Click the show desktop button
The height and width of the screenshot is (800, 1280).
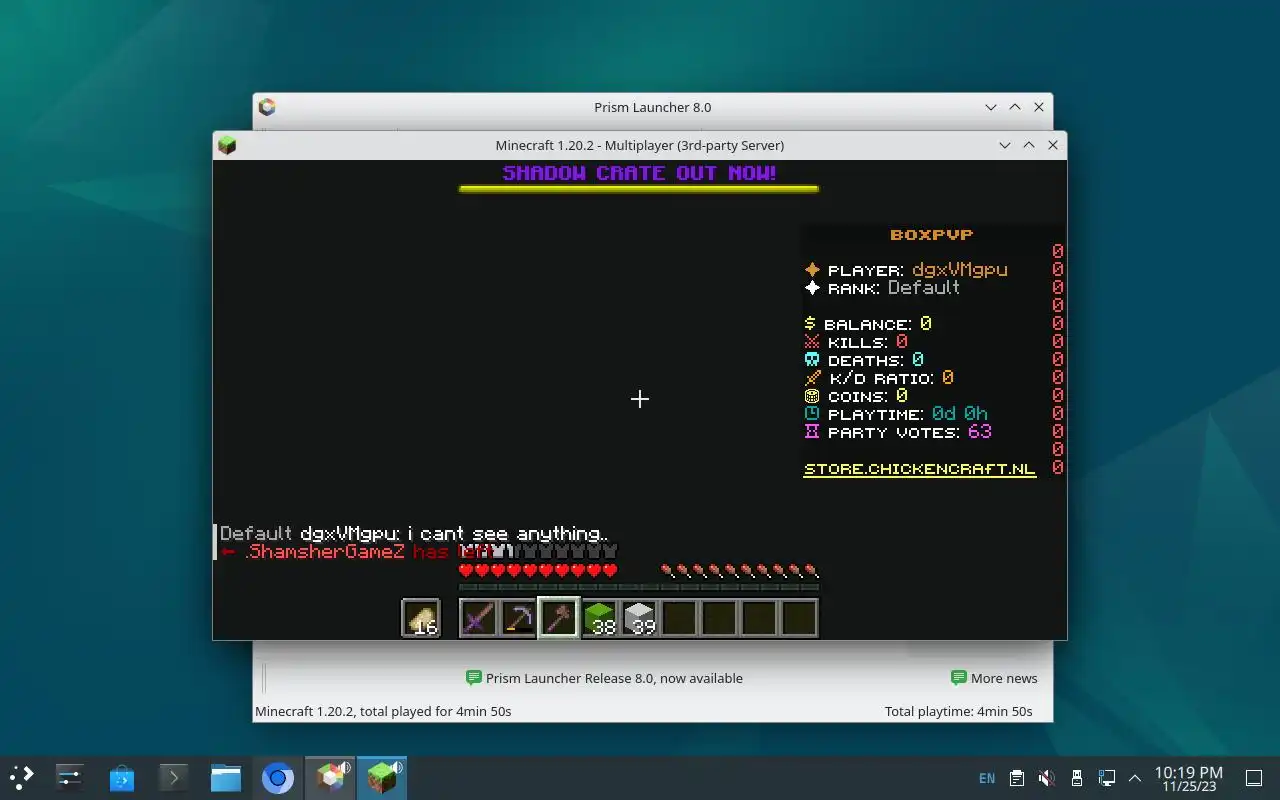coord(1253,778)
